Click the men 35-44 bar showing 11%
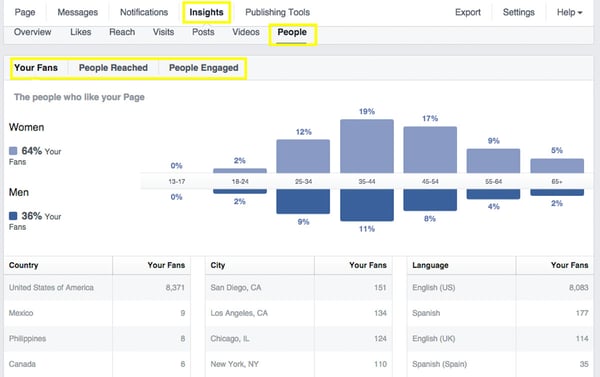Image resolution: width=600 pixels, height=377 pixels. coord(367,205)
